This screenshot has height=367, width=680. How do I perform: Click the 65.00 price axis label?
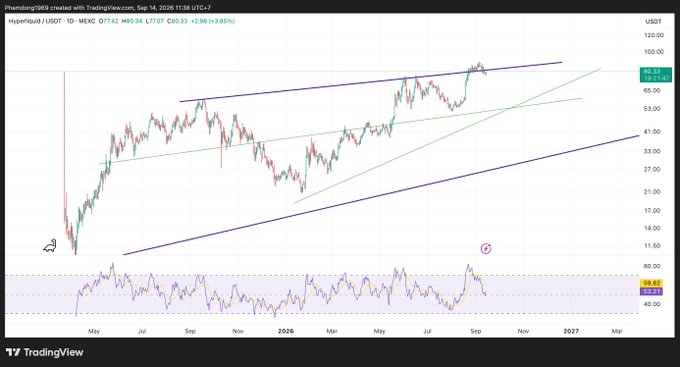click(652, 90)
